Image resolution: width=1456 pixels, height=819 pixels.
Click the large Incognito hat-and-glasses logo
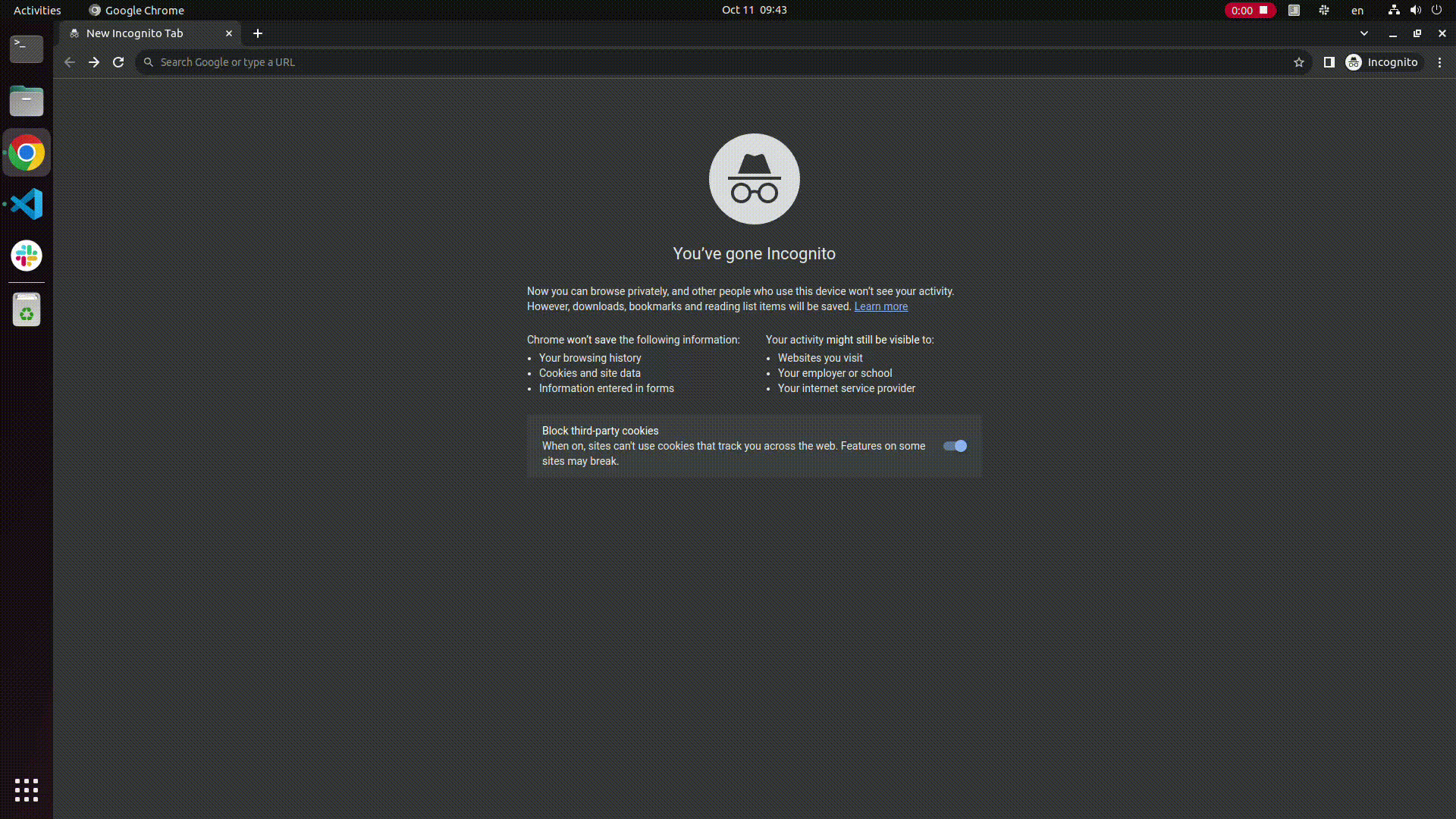pyautogui.click(x=755, y=179)
